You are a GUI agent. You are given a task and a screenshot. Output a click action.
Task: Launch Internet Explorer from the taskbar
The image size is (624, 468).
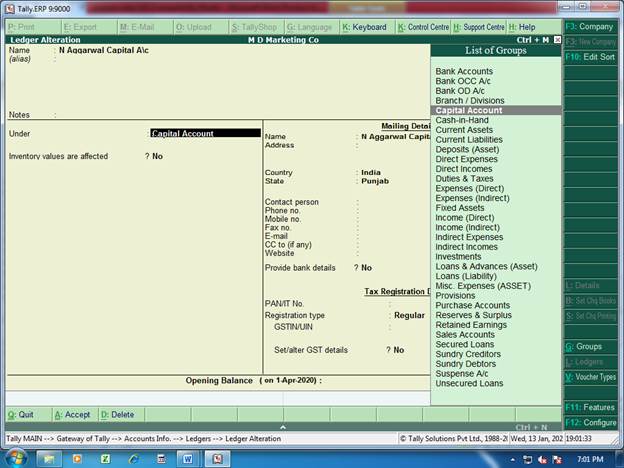point(134,459)
